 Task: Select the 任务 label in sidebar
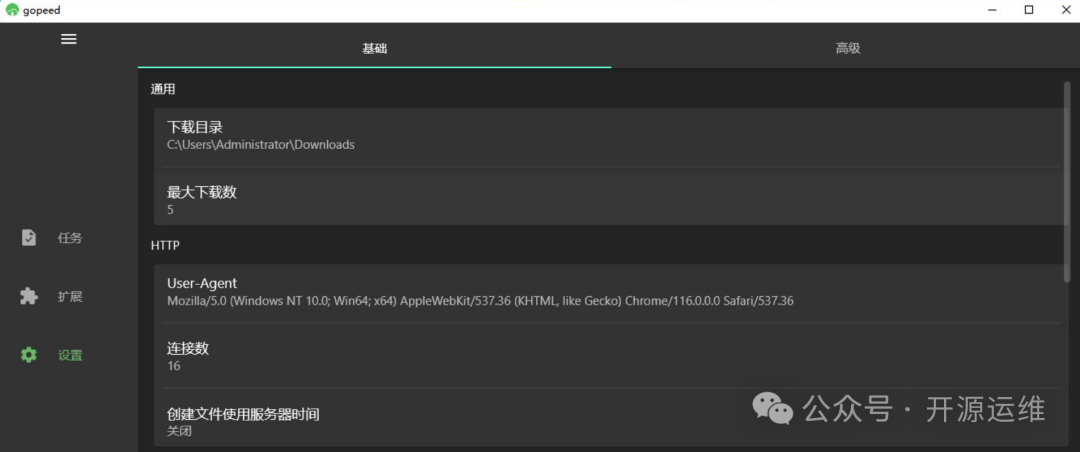(70, 238)
